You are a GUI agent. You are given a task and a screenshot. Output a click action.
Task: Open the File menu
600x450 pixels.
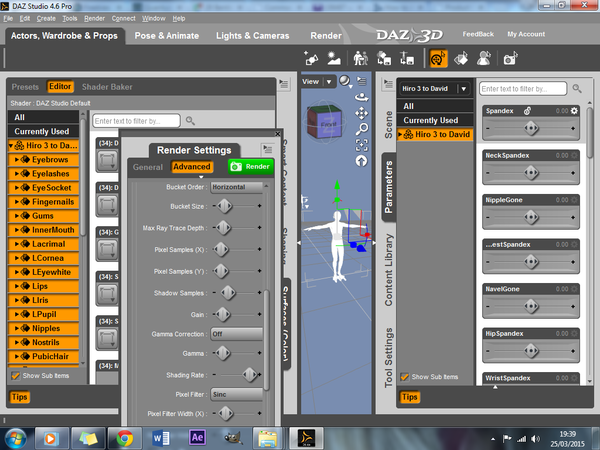pyautogui.click(x=8, y=18)
